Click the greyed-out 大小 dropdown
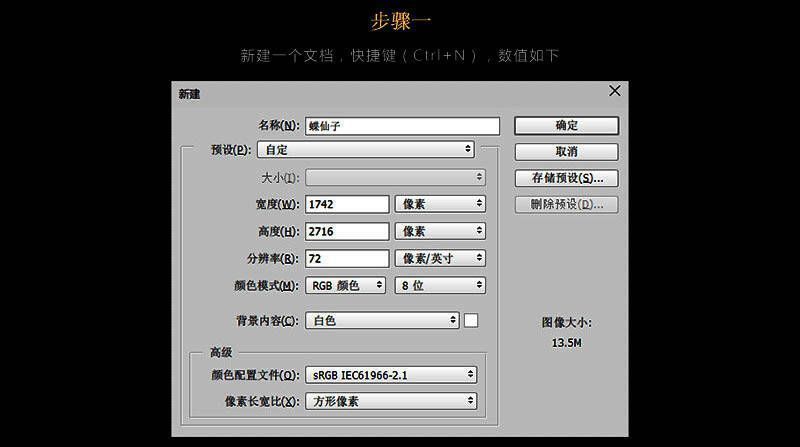 pyautogui.click(x=395, y=177)
